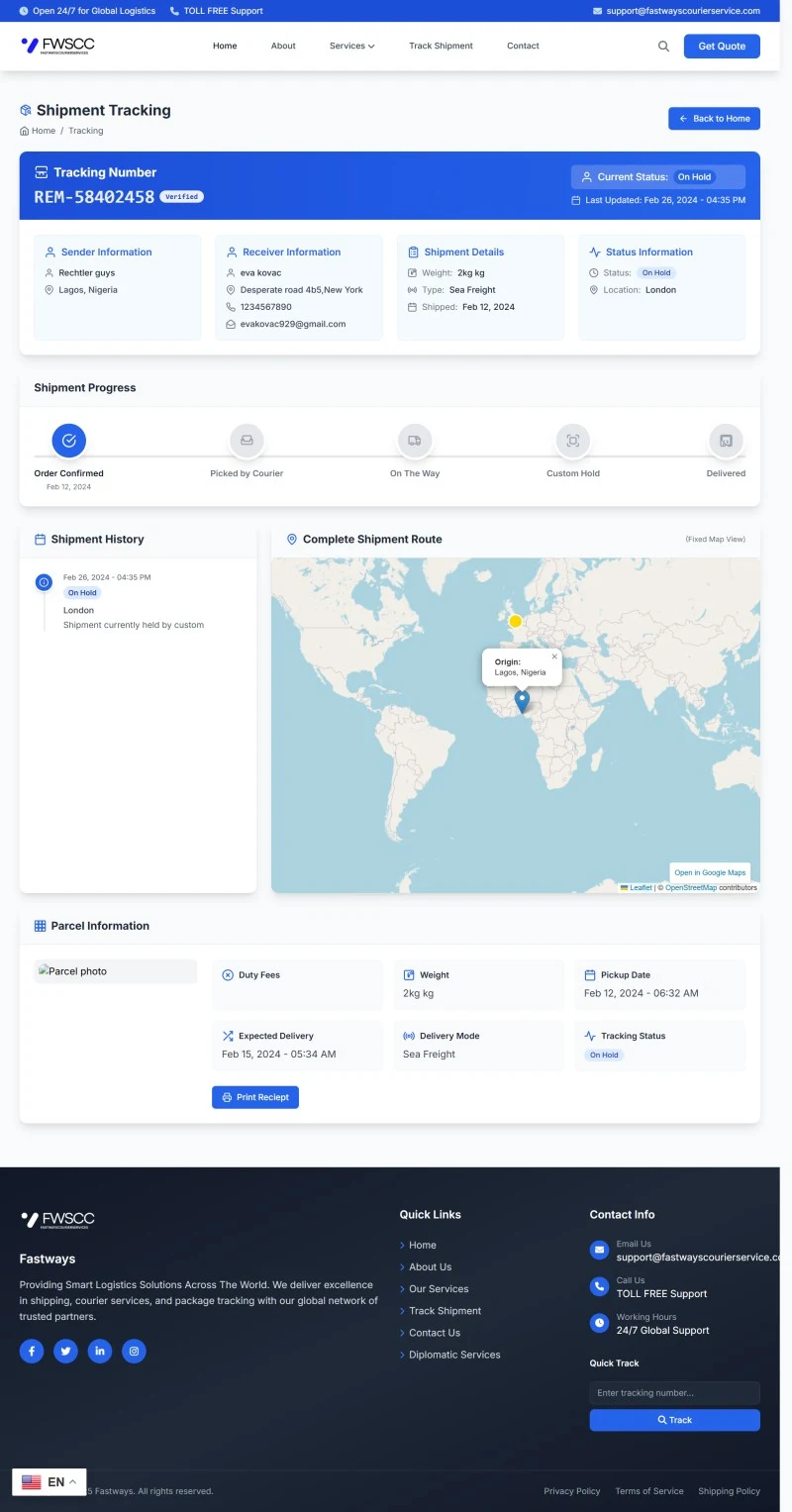Viewport: 792px width, 1512px height.
Task: Click the Twitter social icon in footer
Action: coord(65,1351)
